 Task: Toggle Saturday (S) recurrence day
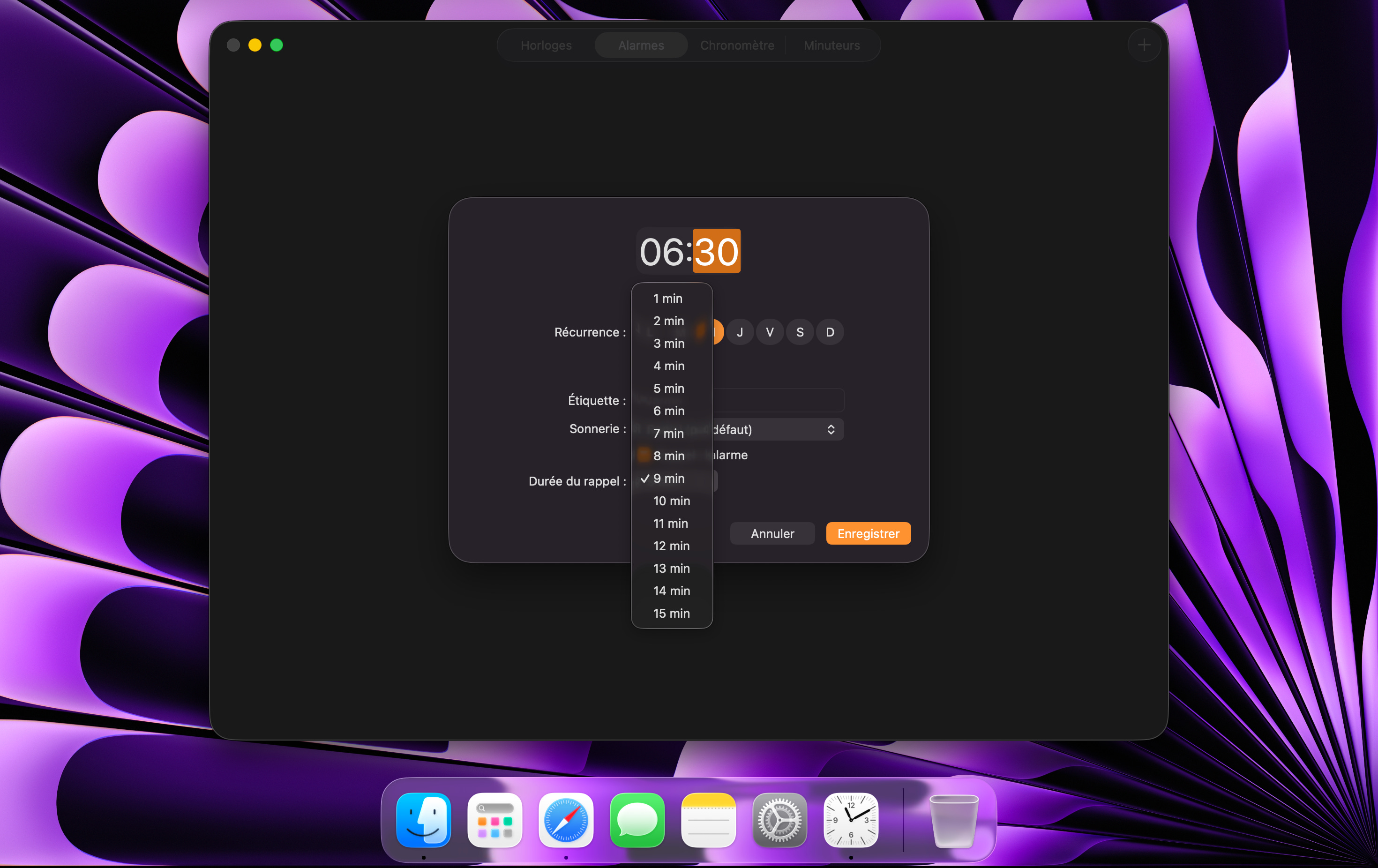click(800, 332)
